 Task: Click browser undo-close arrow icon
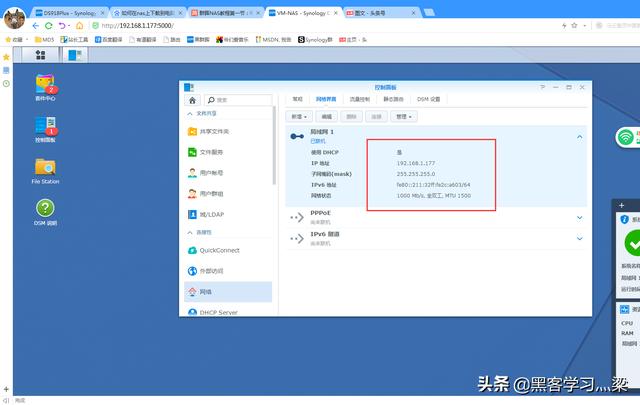tap(62, 26)
